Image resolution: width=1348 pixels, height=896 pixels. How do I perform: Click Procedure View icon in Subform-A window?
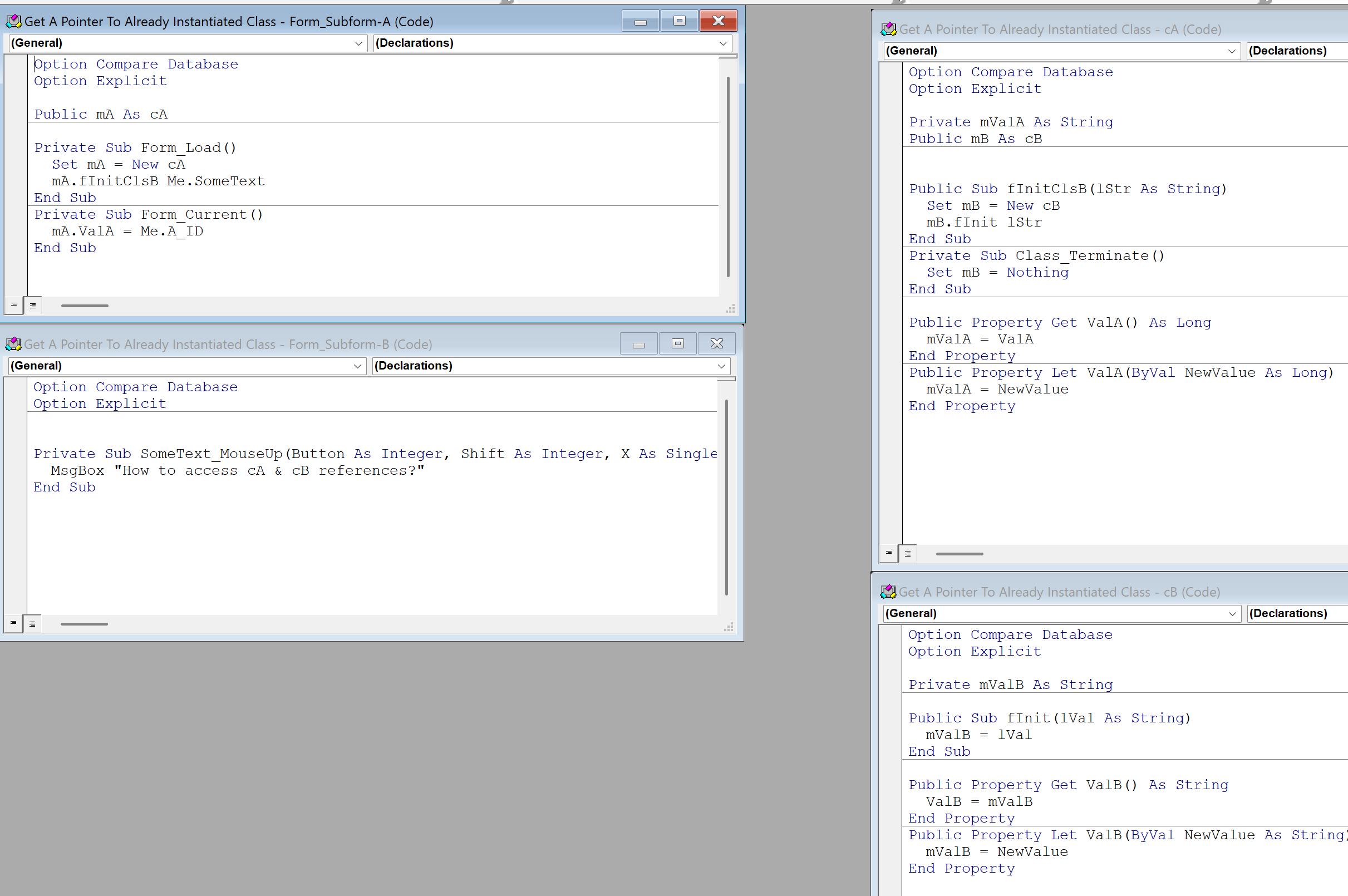[14, 305]
